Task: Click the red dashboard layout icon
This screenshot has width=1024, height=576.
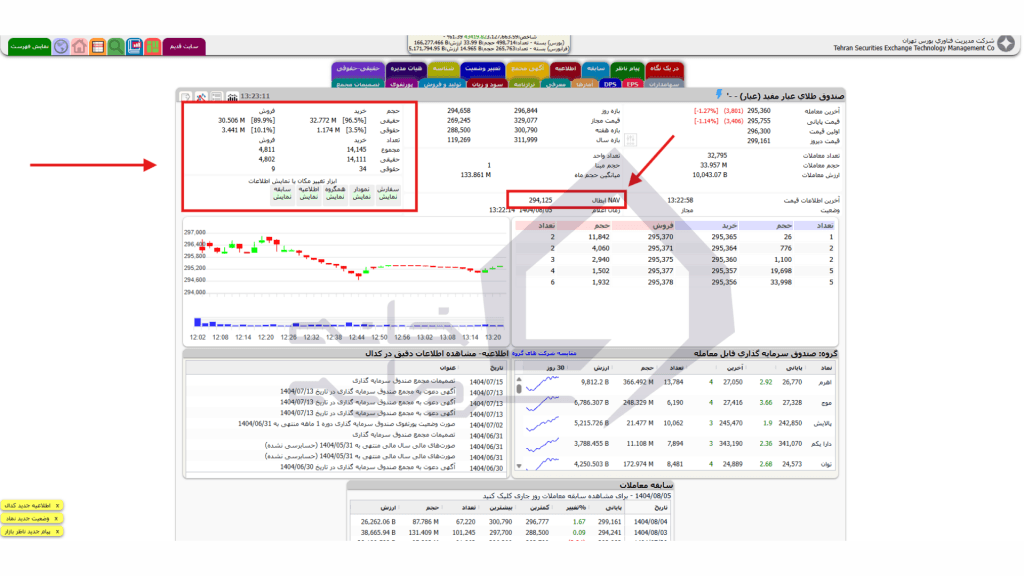Action: tap(152, 46)
